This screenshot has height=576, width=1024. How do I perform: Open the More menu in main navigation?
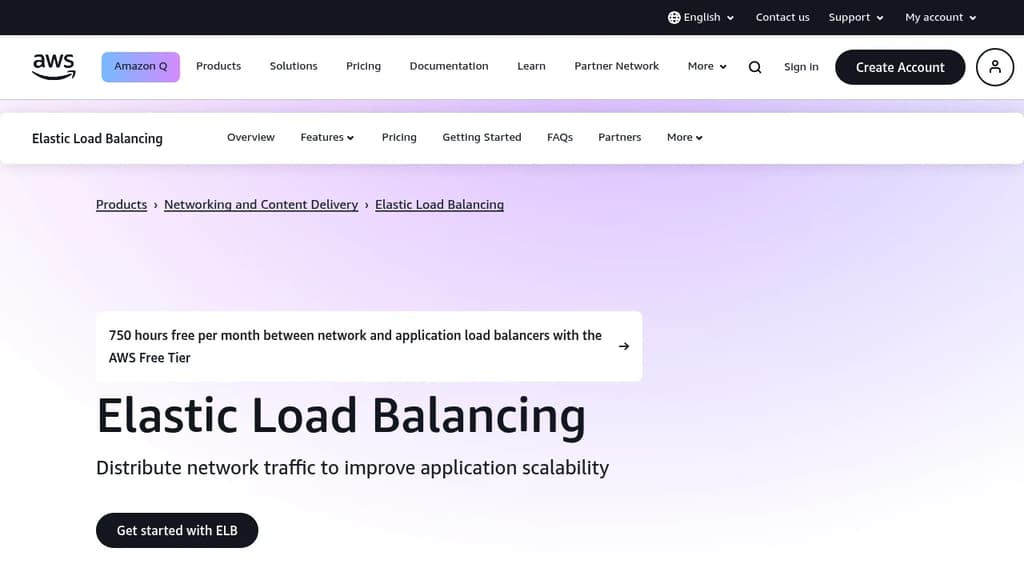pos(707,66)
